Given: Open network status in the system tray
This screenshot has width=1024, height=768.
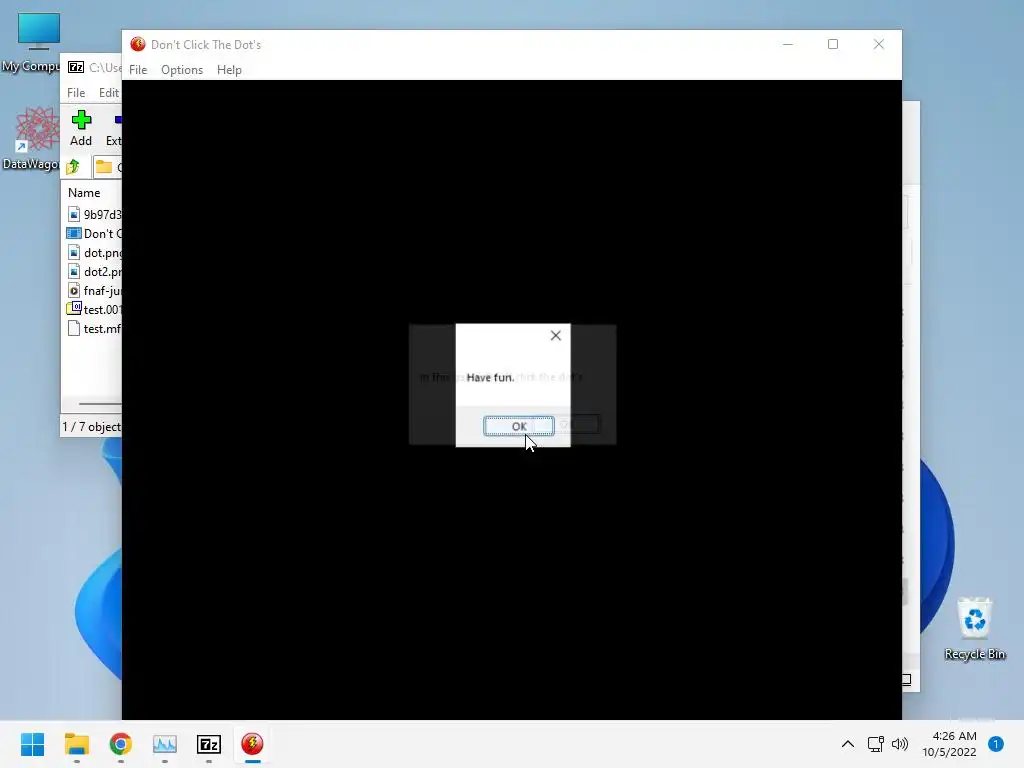Looking at the screenshot, I should coord(875,744).
